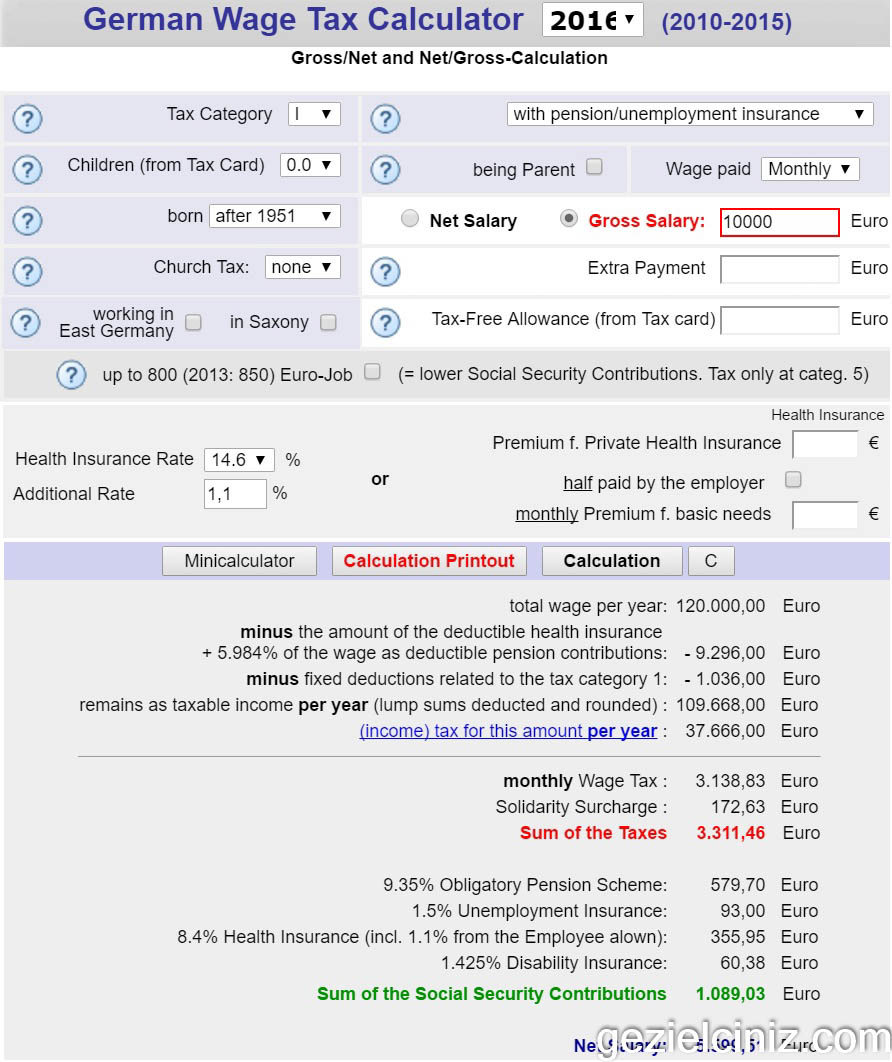Open the year selection dropdown

tap(593, 20)
